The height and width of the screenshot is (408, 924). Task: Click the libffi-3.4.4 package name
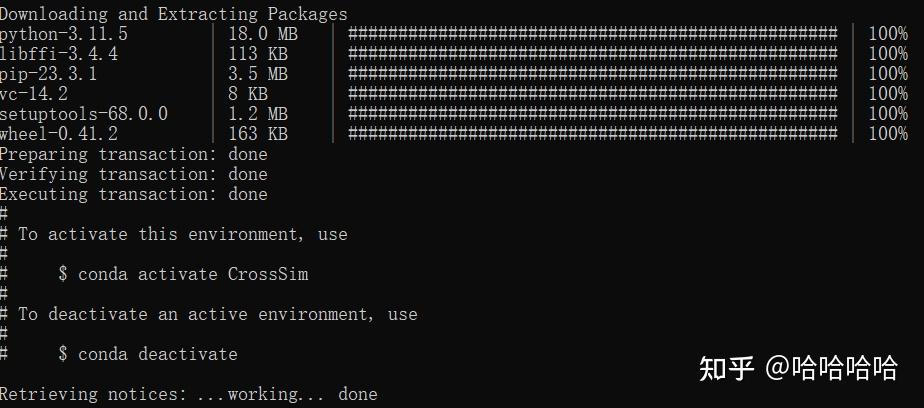pos(59,54)
